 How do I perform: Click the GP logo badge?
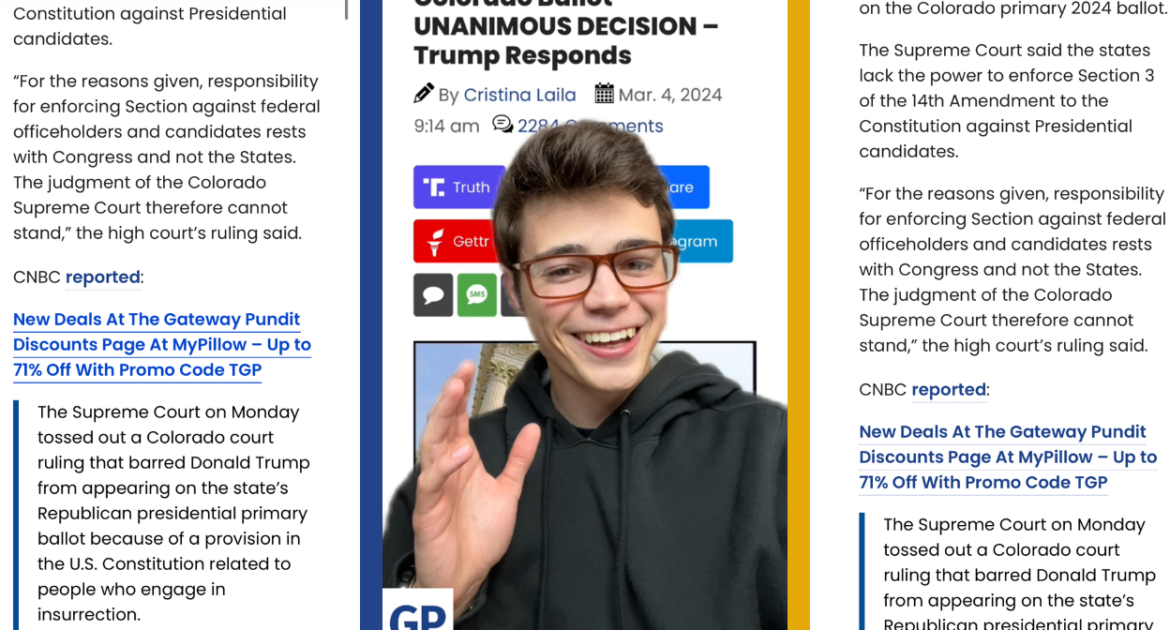click(x=418, y=611)
